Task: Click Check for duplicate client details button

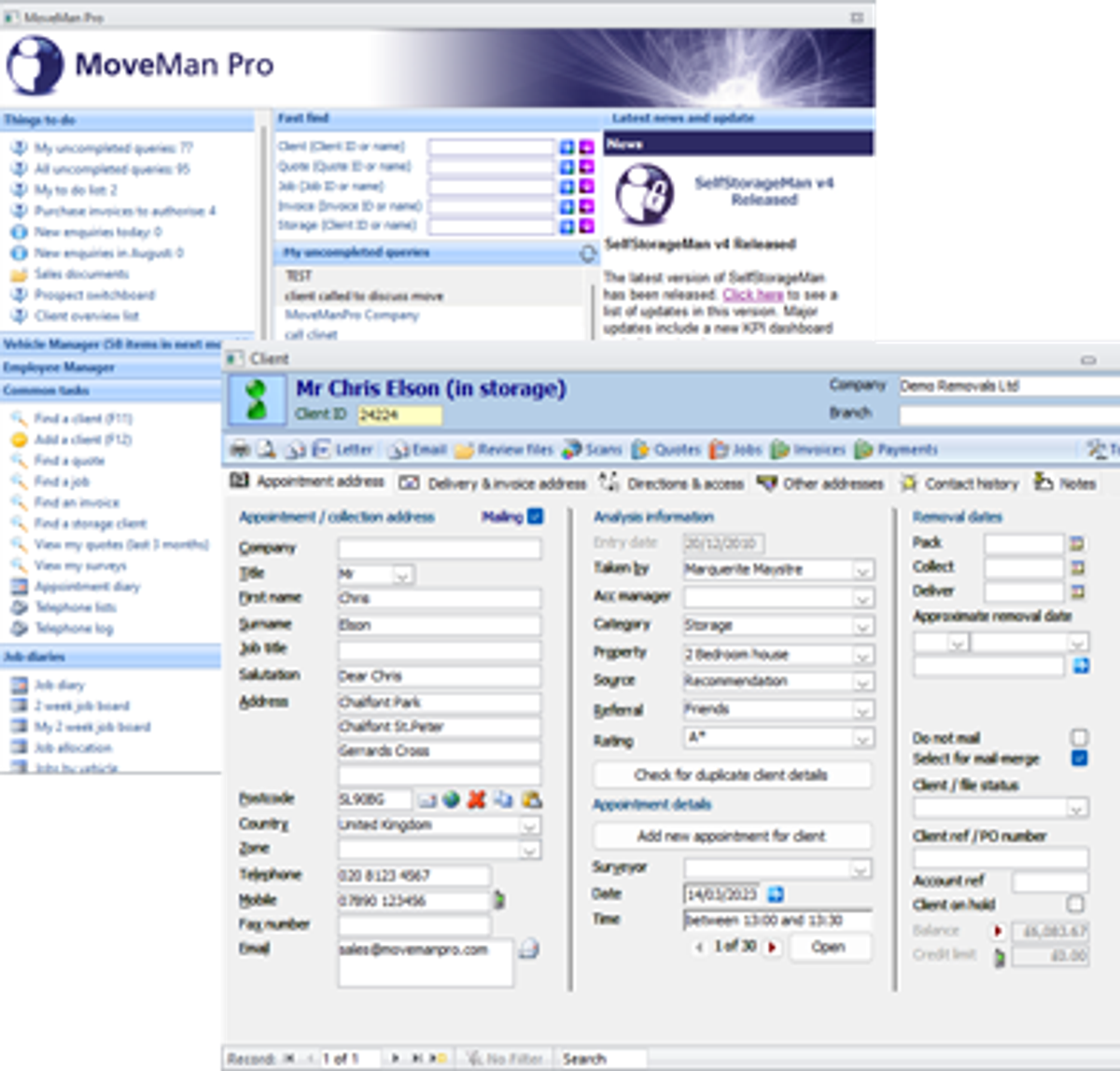Action: coord(733,774)
